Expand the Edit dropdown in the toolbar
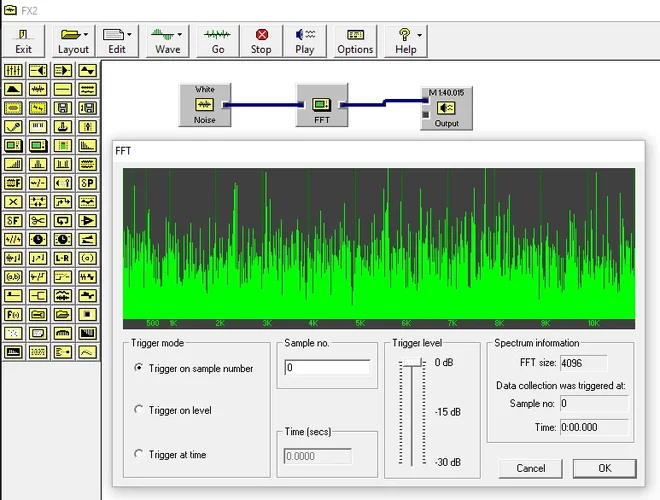Screen dimensions: 660x500 119,40
